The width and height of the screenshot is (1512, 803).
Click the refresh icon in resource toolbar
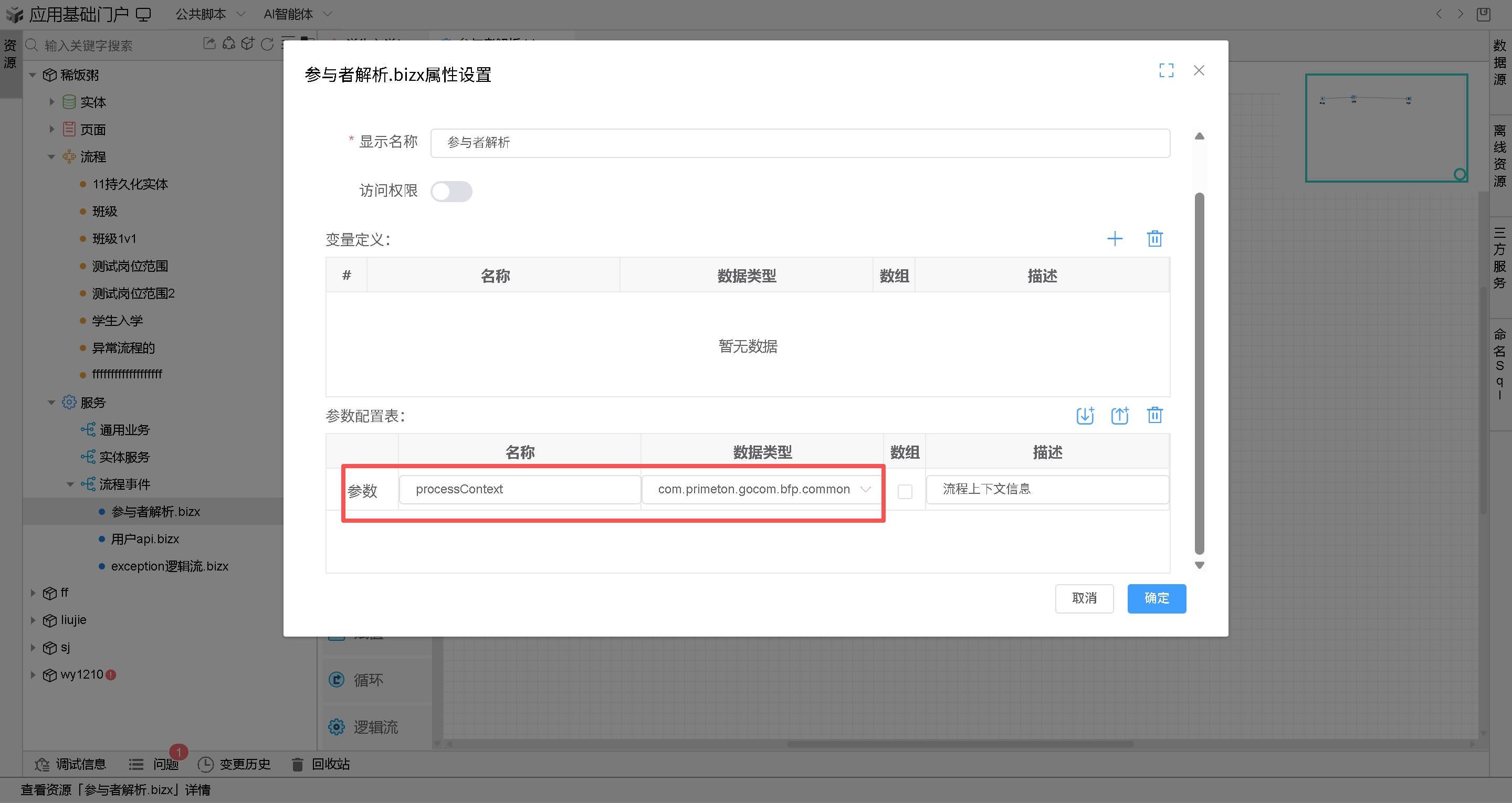click(267, 44)
